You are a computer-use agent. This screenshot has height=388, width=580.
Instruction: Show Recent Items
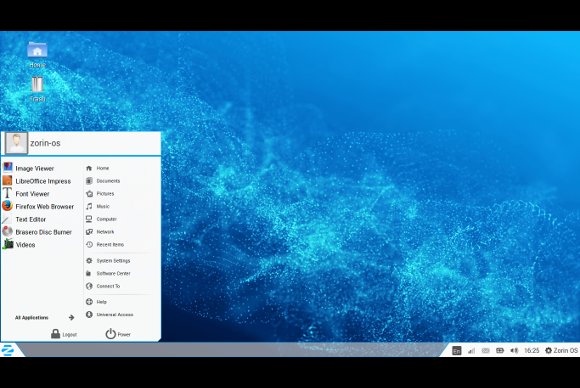point(105,244)
